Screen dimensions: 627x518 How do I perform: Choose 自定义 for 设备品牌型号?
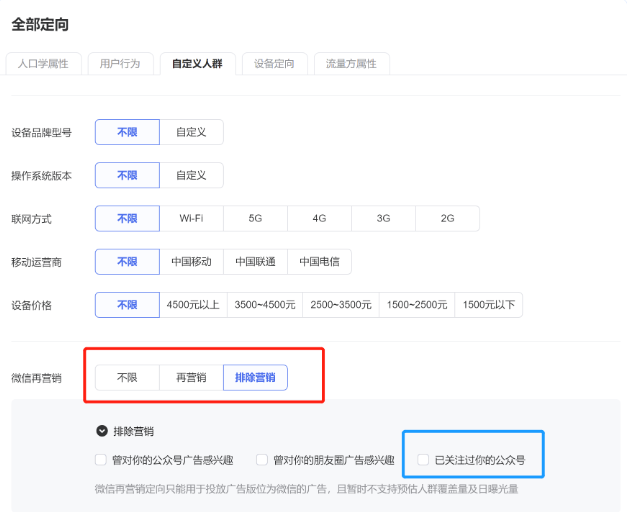[x=191, y=132]
